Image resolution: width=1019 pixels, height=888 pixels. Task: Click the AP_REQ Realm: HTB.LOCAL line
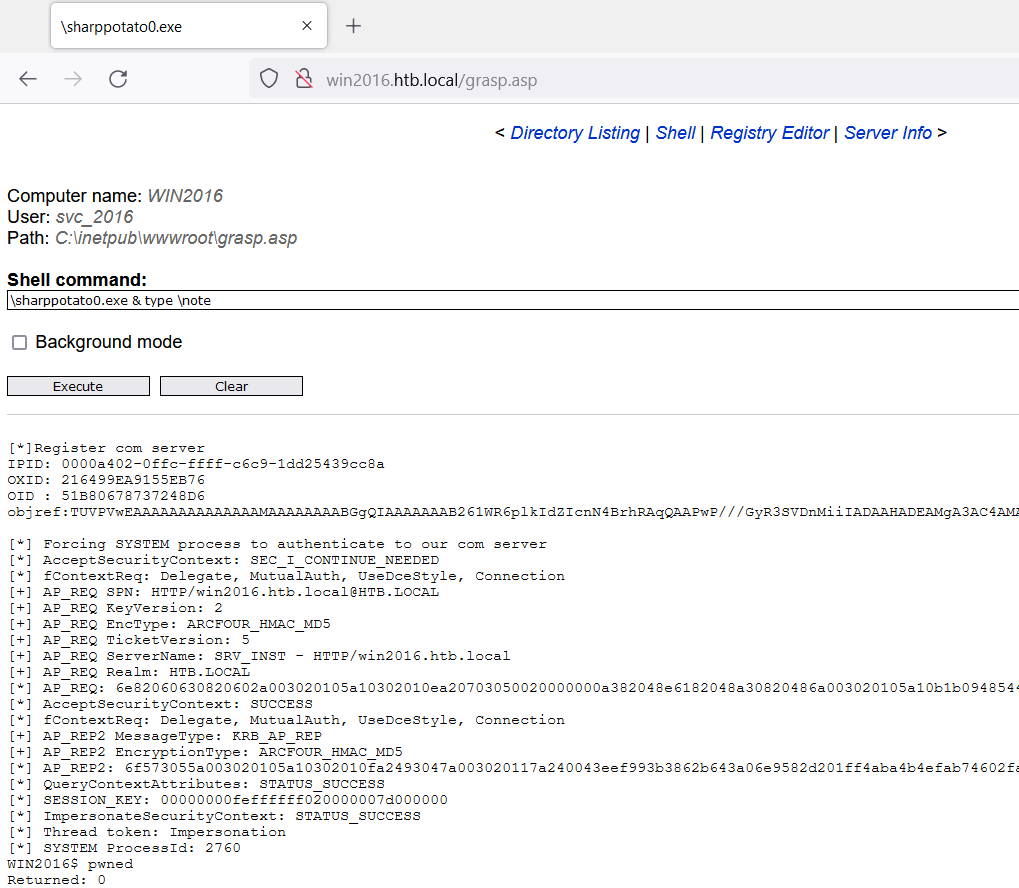129,672
